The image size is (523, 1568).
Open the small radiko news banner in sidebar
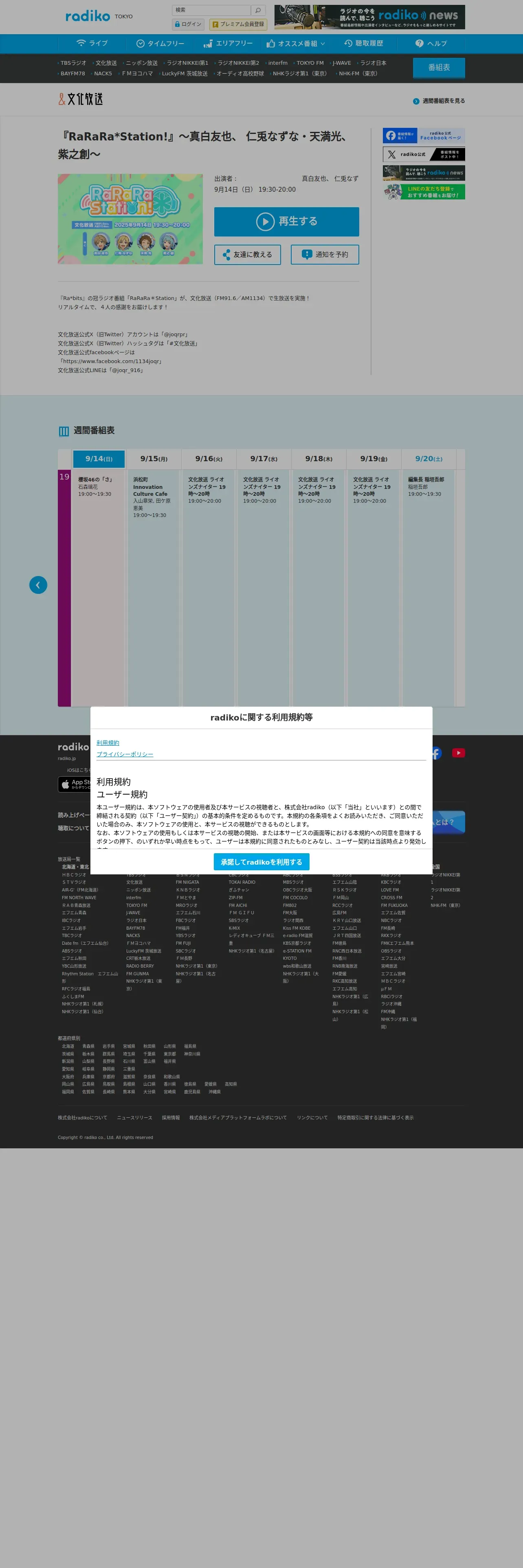[424, 173]
